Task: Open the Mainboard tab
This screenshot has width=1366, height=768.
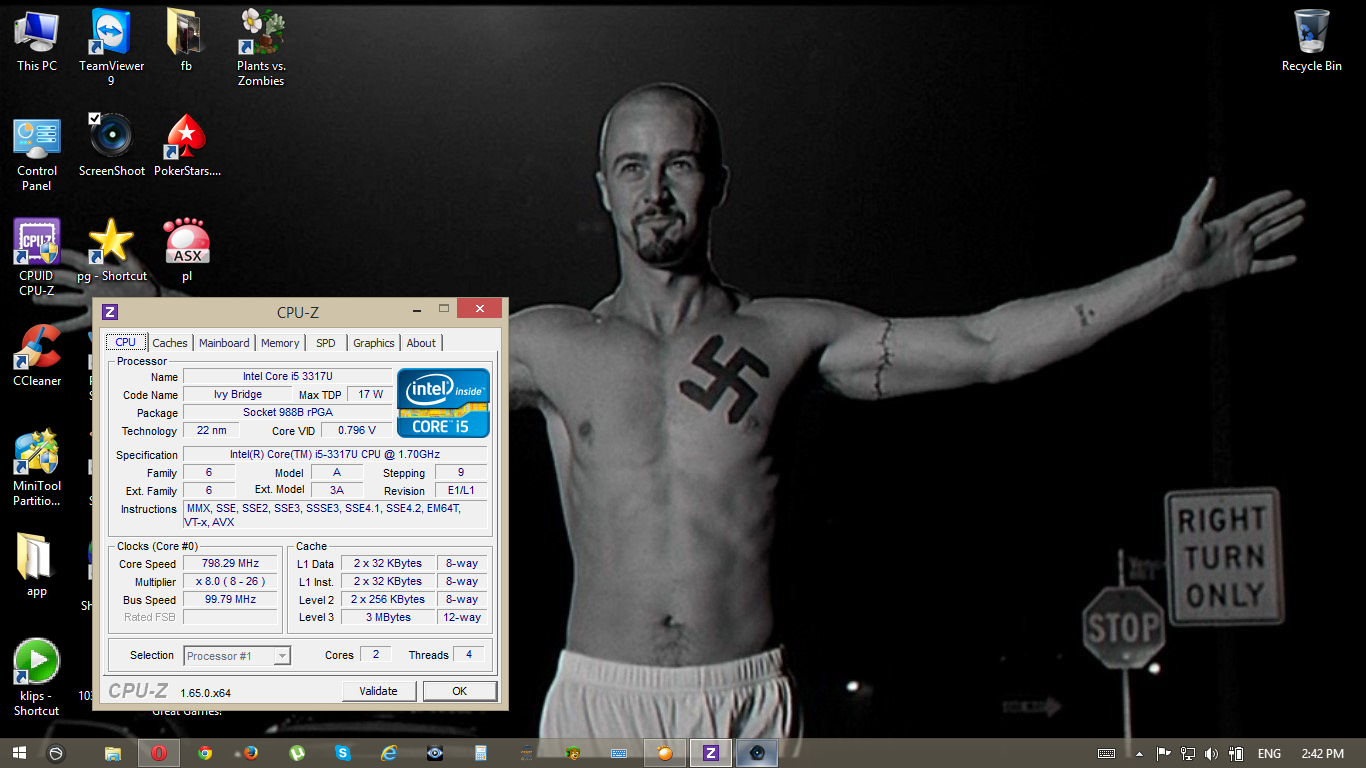Action: 224,343
